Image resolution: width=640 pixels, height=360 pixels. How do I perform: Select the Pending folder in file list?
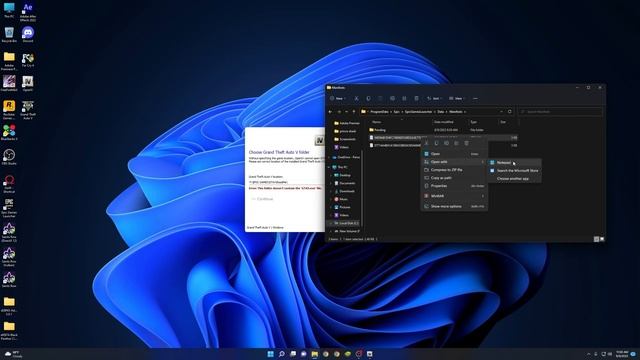380,130
